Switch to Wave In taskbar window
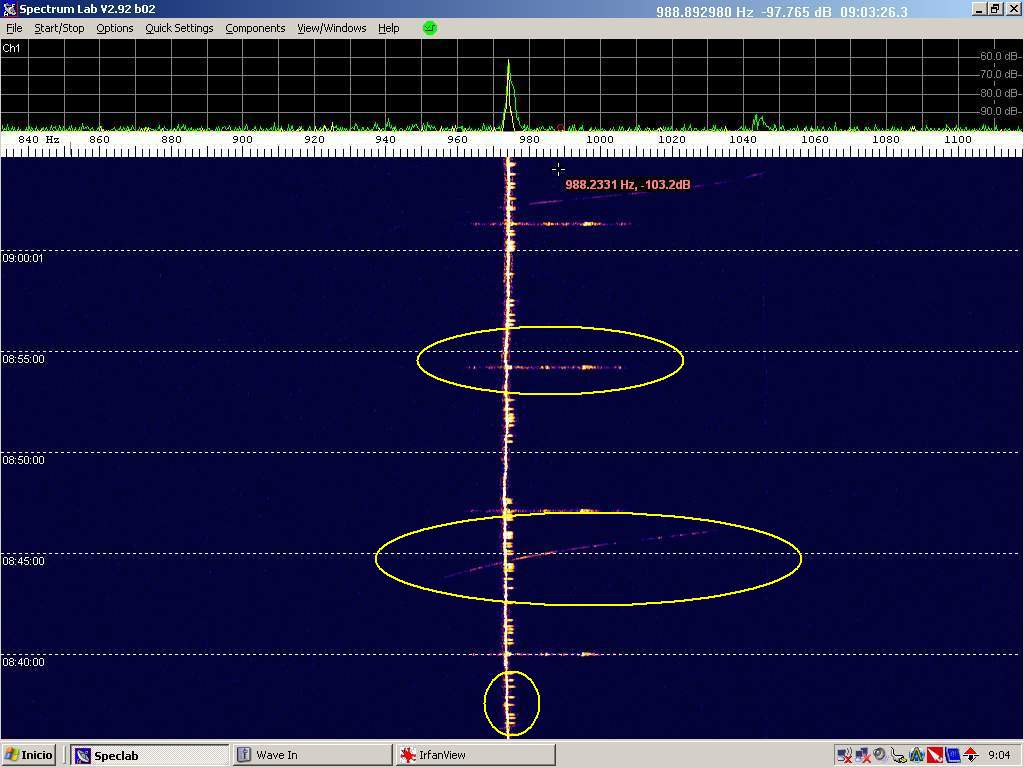 [x=311, y=755]
